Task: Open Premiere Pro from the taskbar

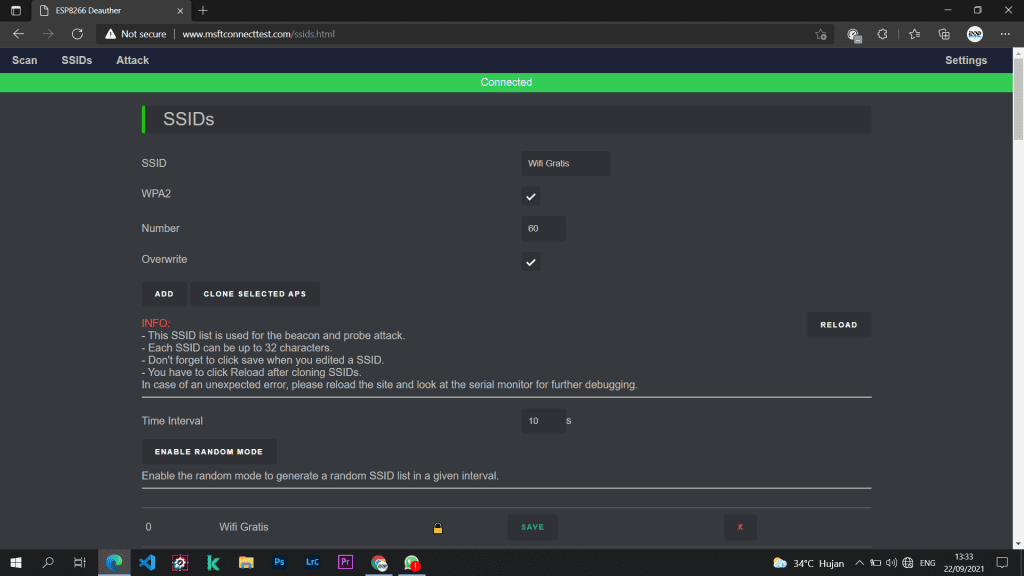Action: pos(346,563)
